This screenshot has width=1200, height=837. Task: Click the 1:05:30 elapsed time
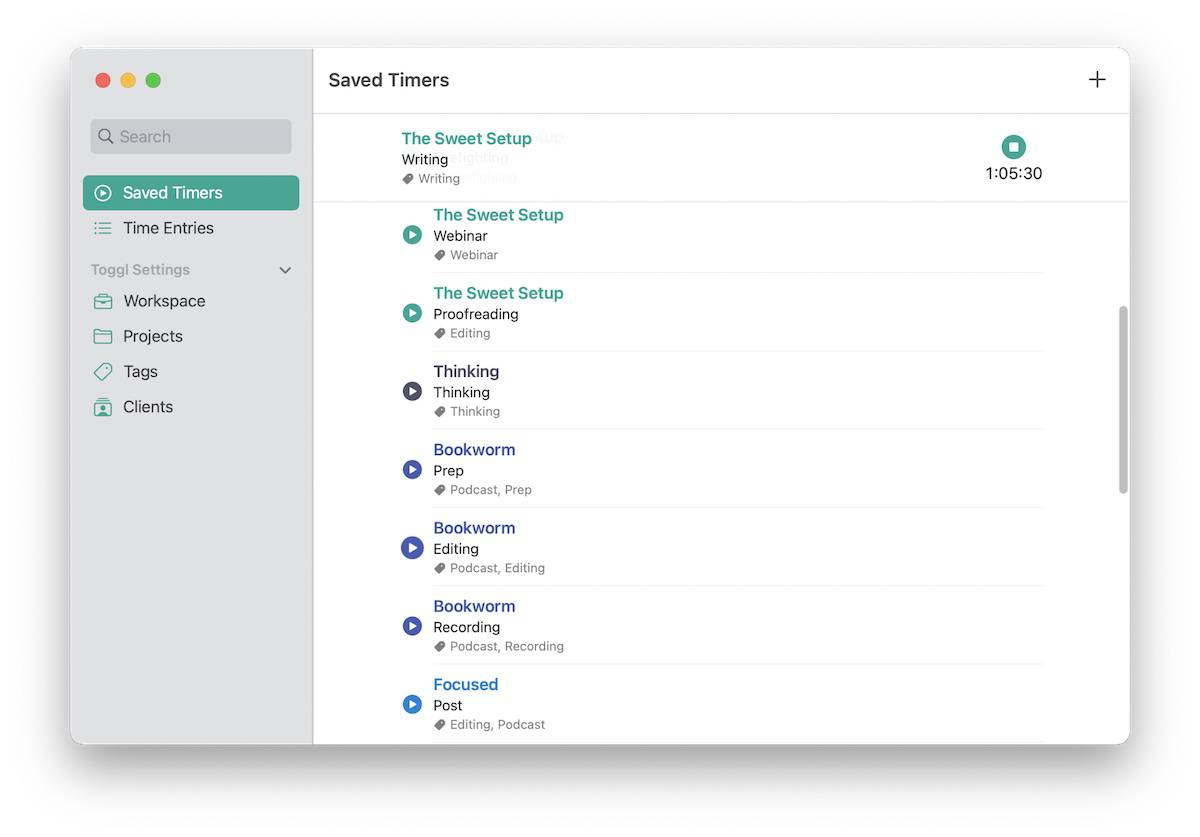[1014, 173]
